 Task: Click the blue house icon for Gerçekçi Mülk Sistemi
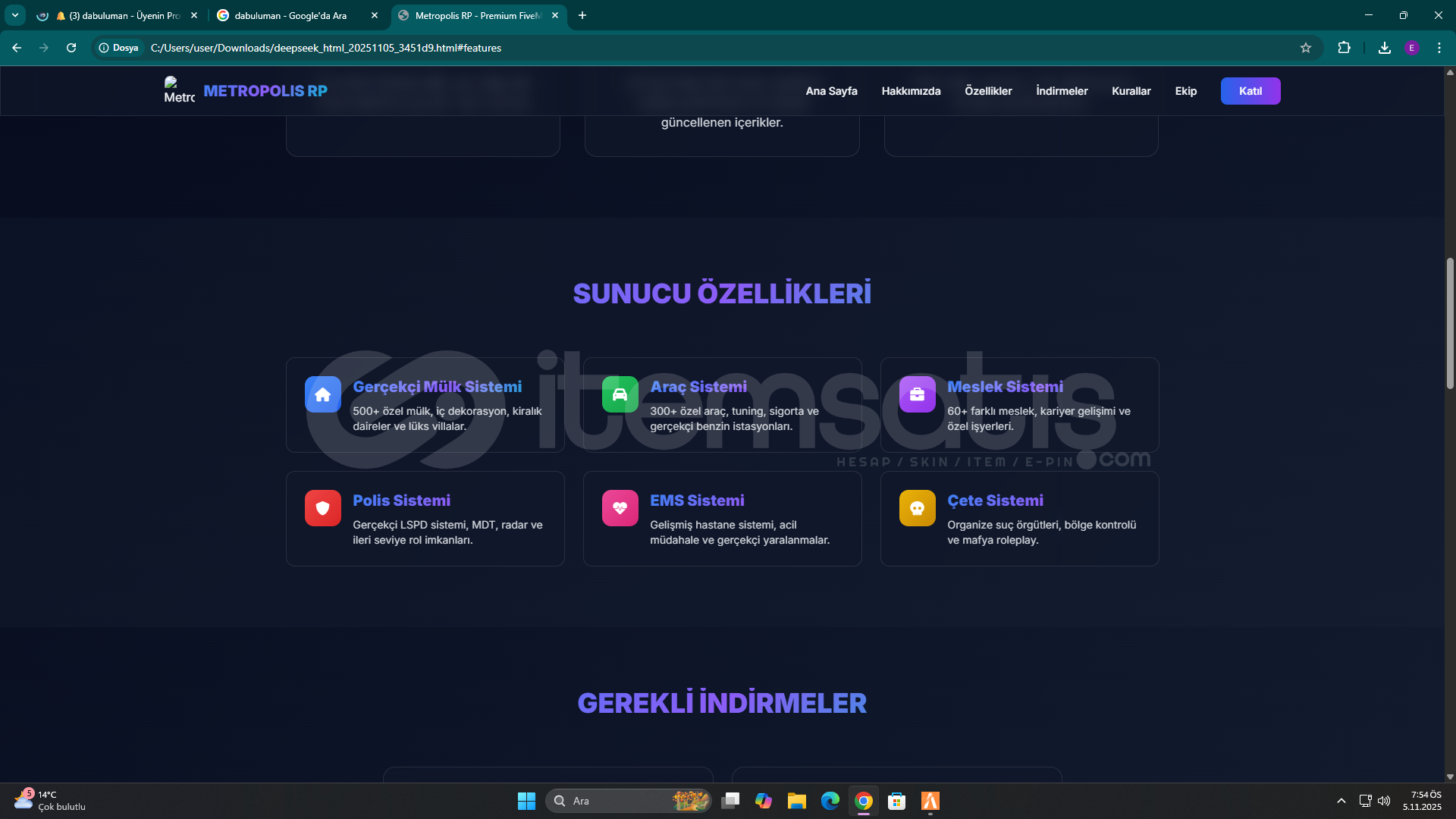[322, 394]
